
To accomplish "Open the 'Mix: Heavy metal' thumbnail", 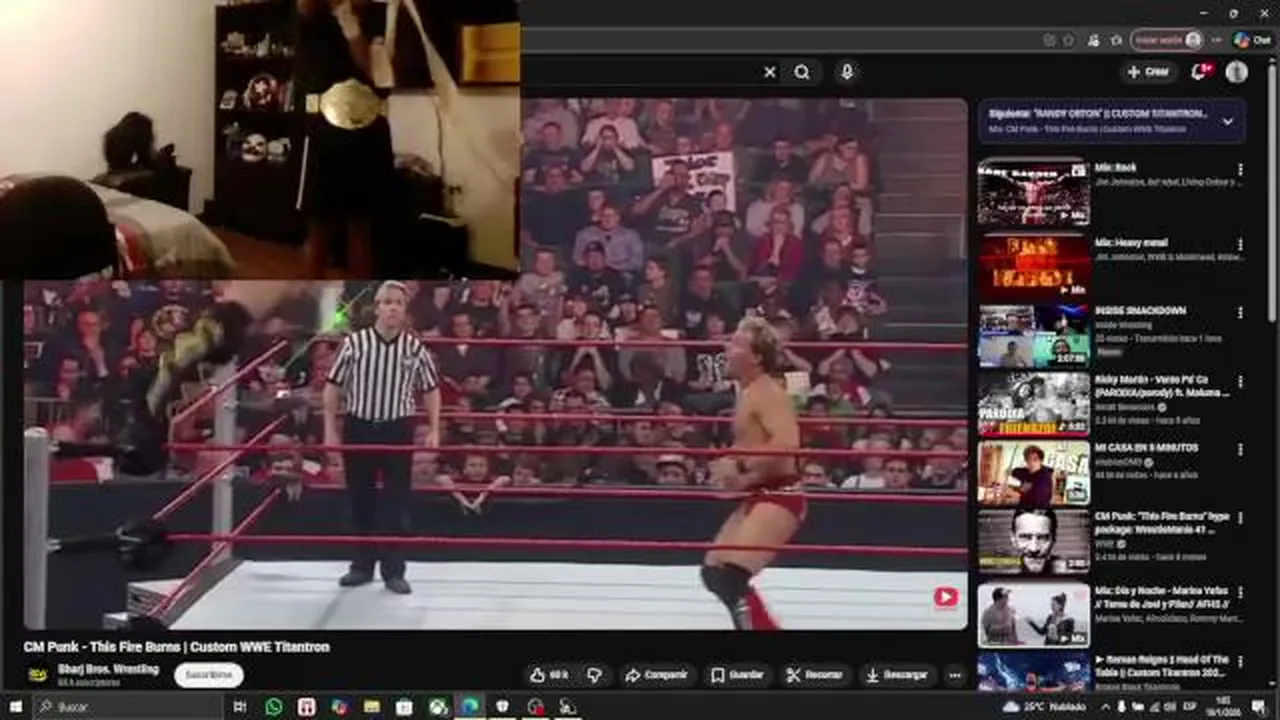I will coord(1034,267).
